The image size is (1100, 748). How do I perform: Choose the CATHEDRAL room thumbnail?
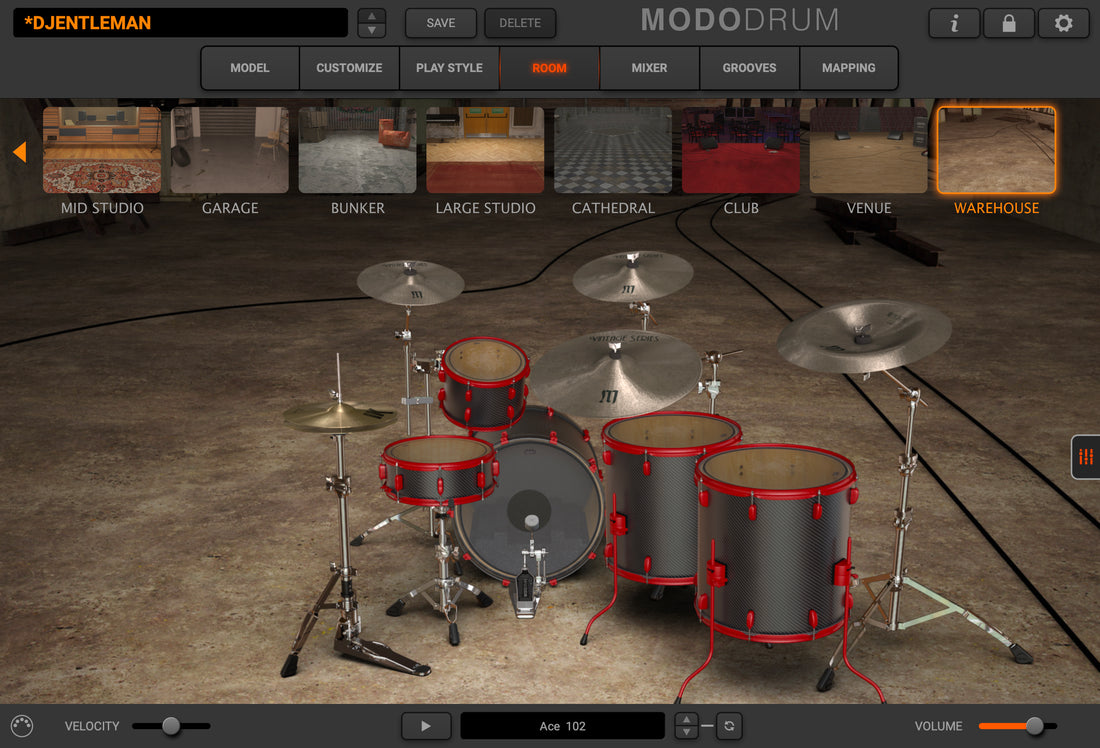point(612,150)
